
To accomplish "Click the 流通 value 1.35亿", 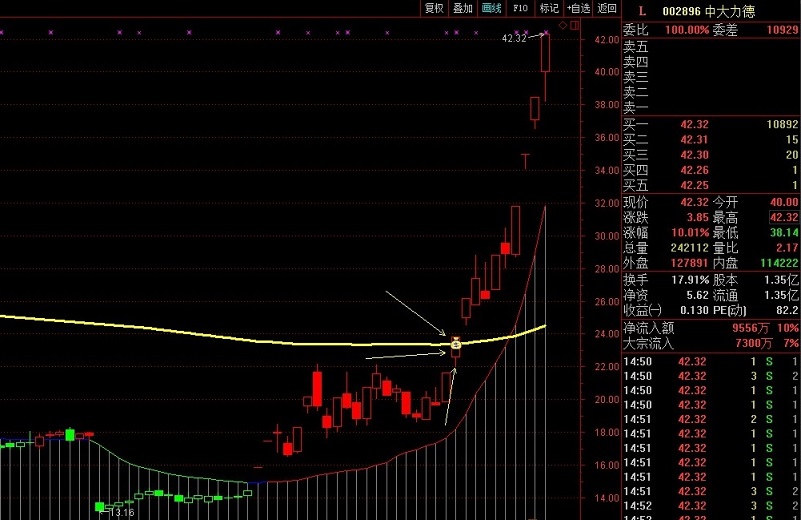I will click(x=781, y=295).
